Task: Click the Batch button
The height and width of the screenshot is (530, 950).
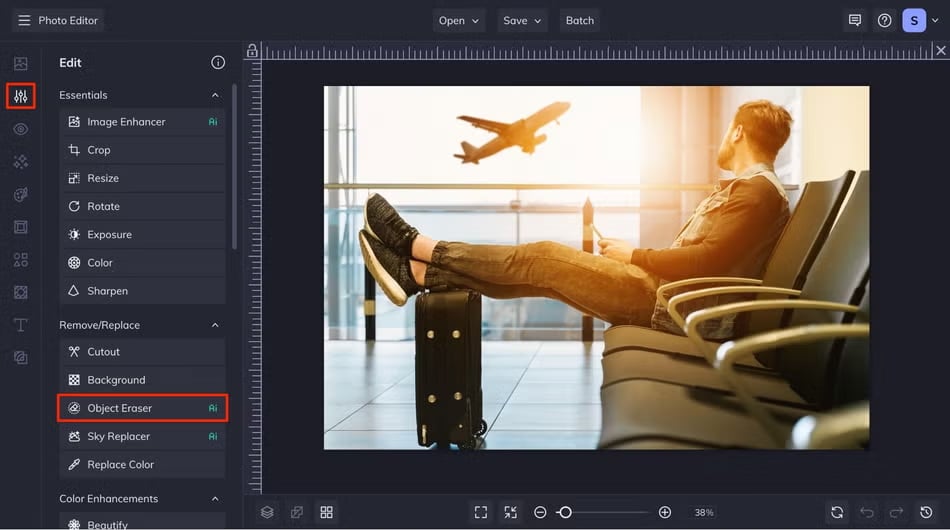Action: 580,20
